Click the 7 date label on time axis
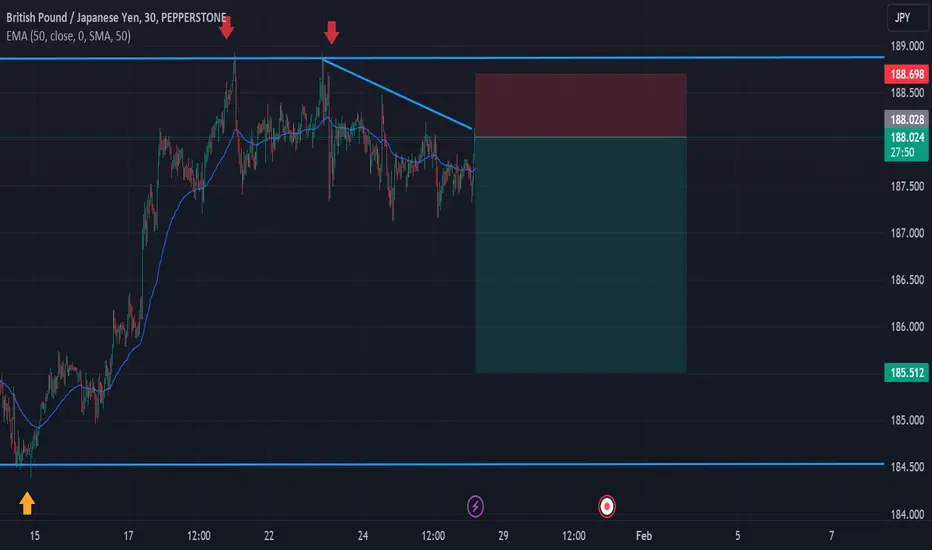 point(831,536)
